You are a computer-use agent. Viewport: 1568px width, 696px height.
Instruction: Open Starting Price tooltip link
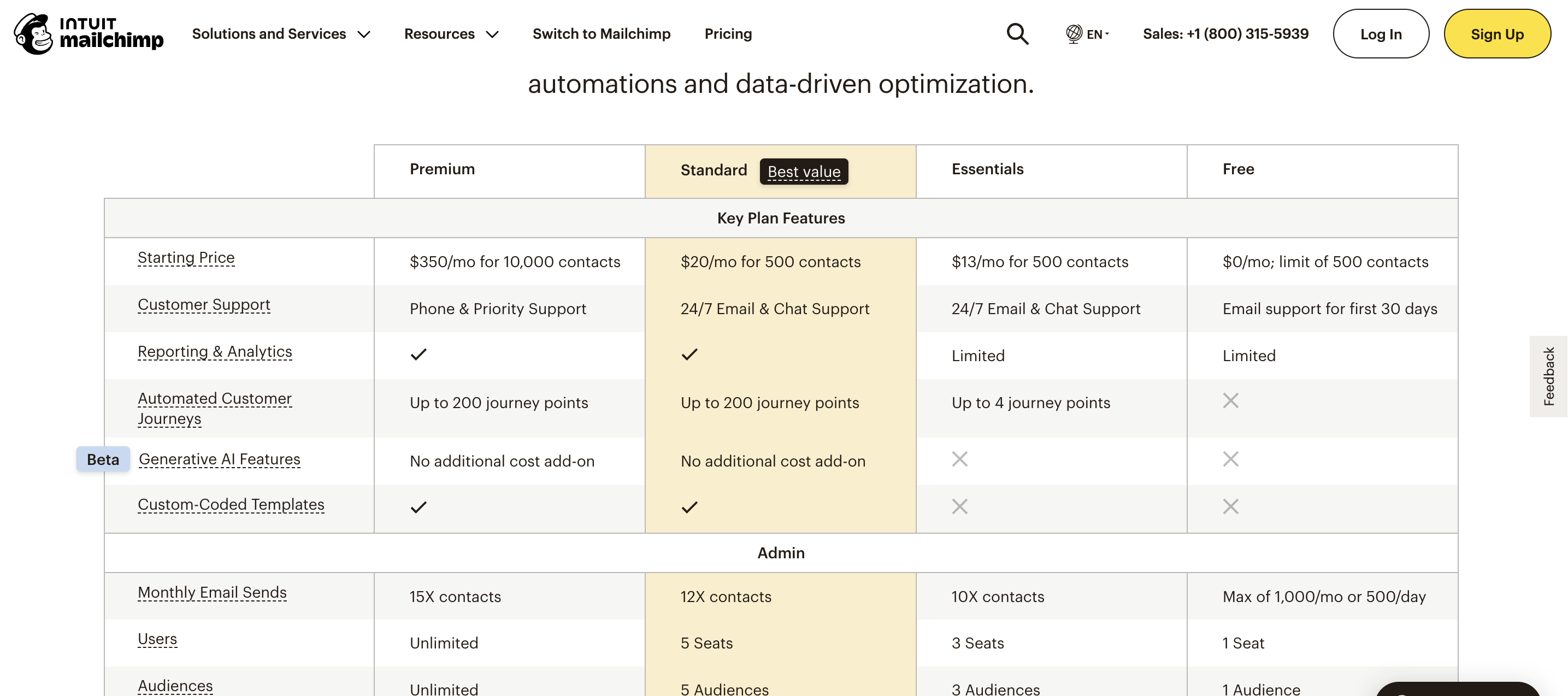coord(186,258)
